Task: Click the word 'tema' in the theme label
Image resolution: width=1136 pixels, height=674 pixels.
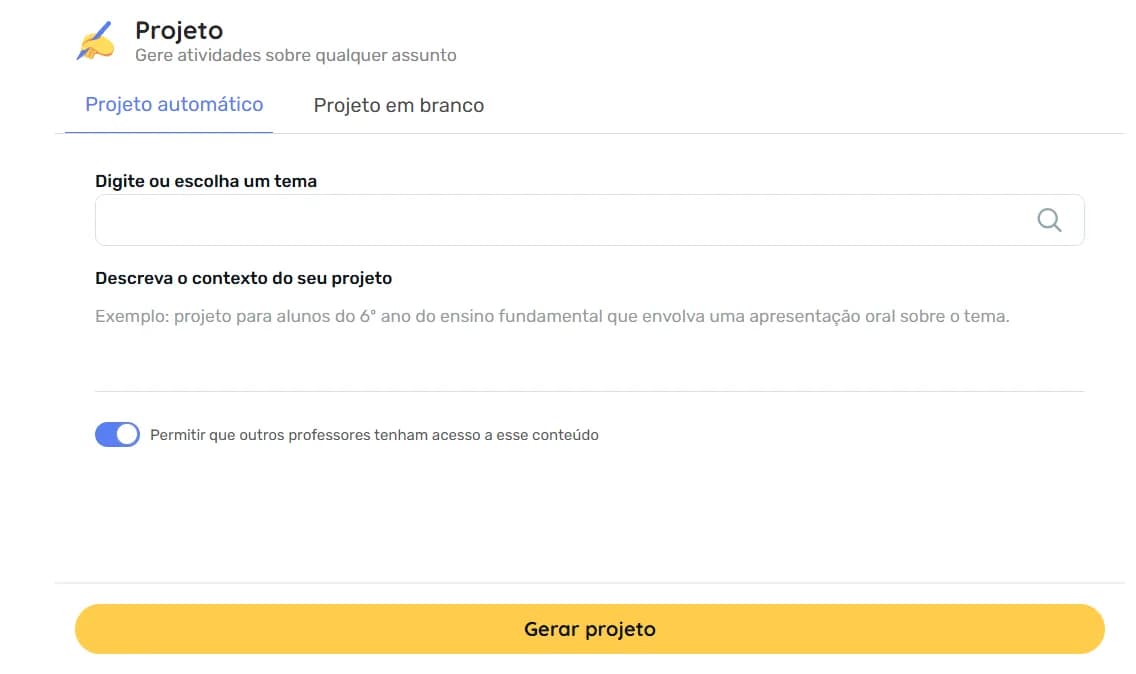Action: point(298,182)
